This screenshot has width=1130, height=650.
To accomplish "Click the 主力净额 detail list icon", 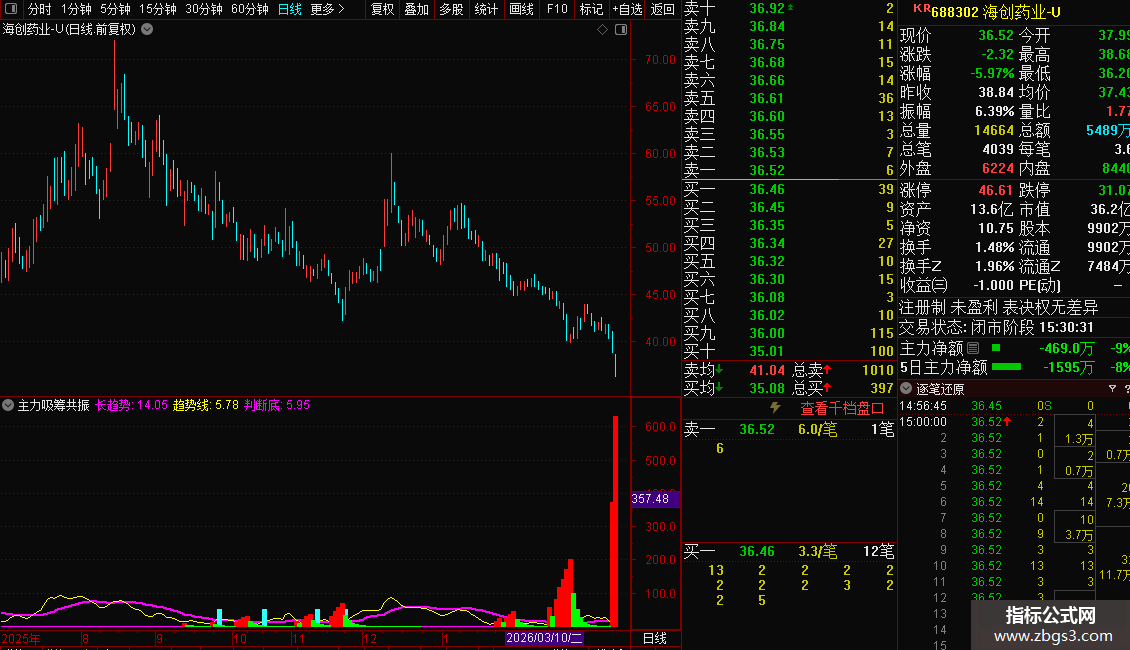I will point(973,348).
